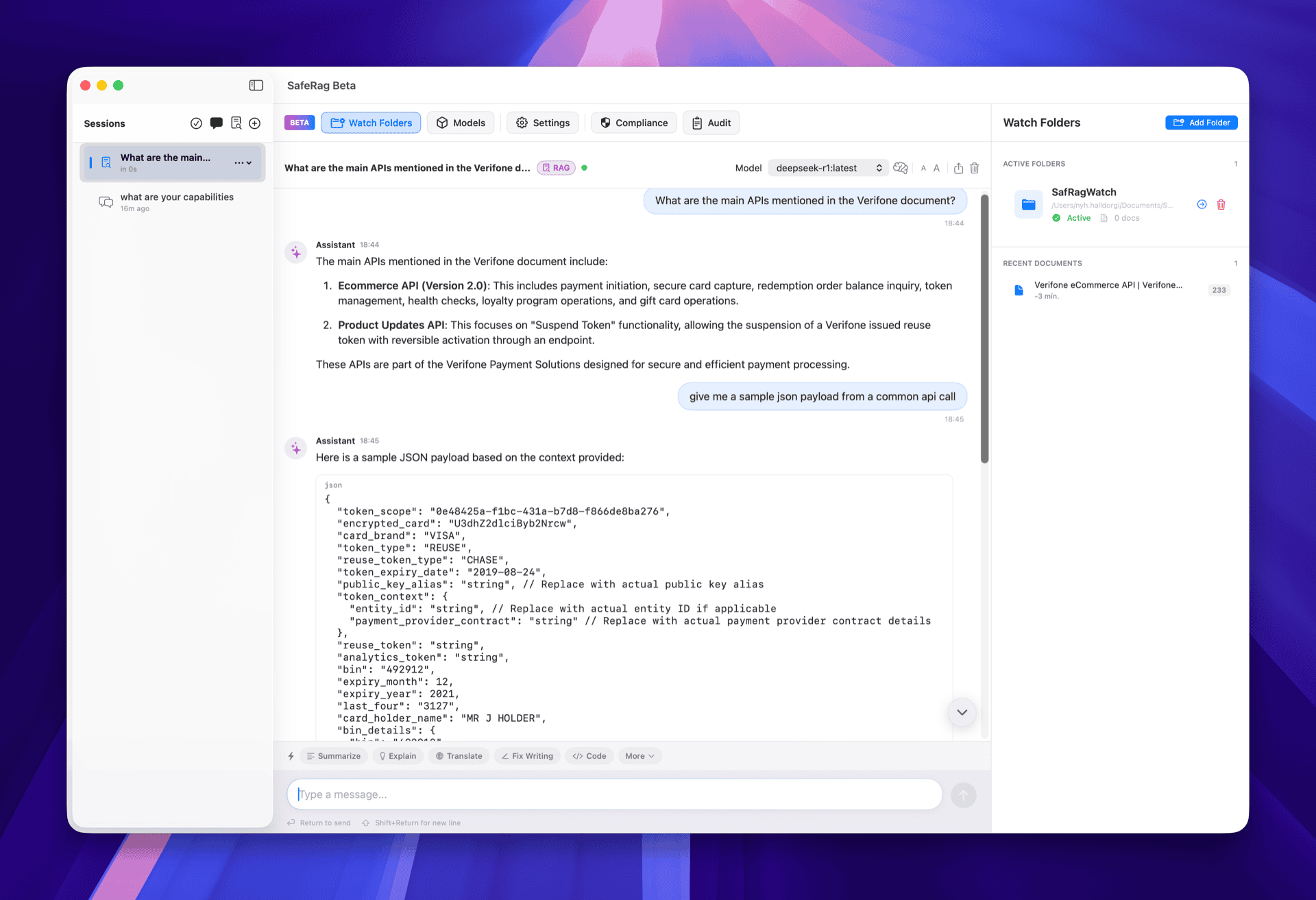Click the checkmark select icon in Sessions header

click(x=196, y=123)
